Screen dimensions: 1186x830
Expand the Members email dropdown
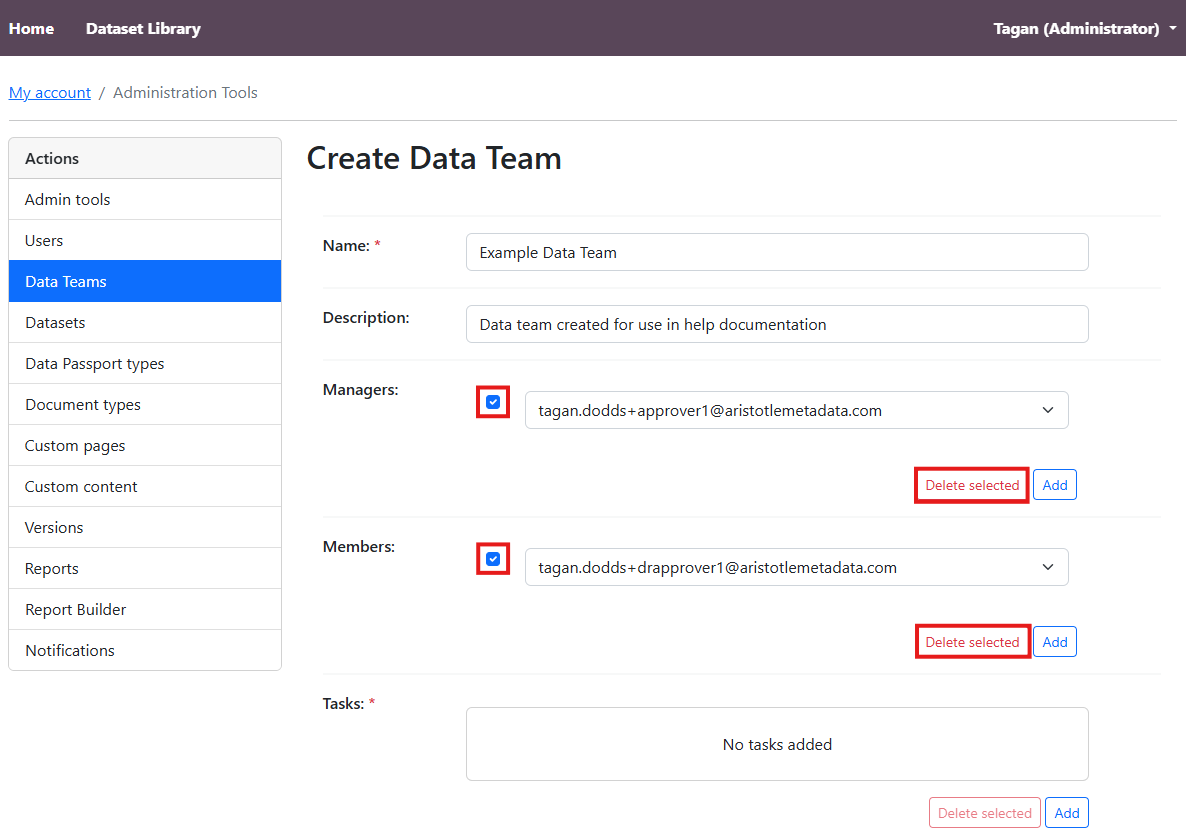click(x=796, y=567)
